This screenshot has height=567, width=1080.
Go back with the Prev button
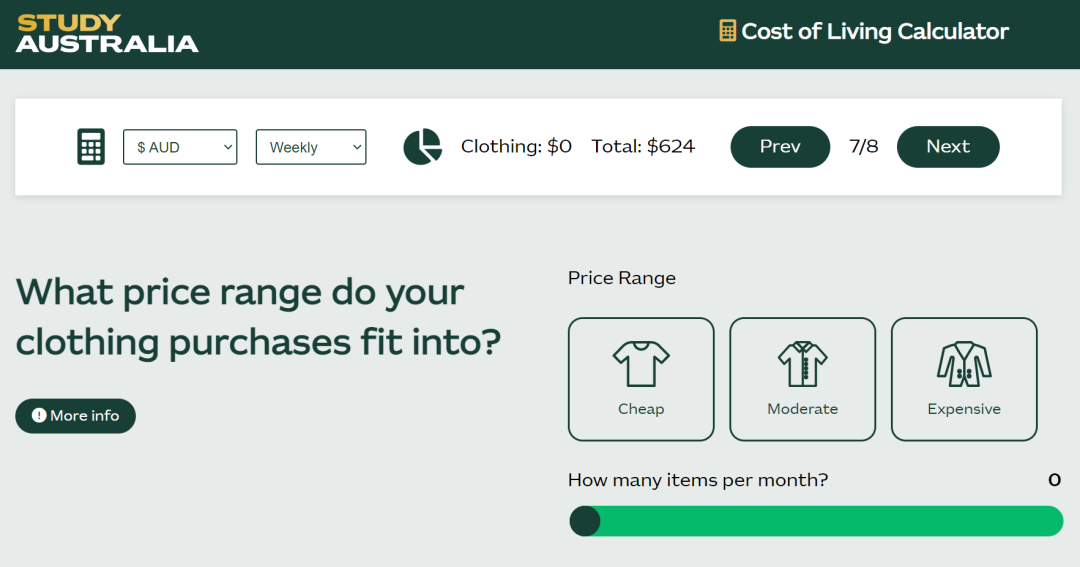[x=780, y=147]
